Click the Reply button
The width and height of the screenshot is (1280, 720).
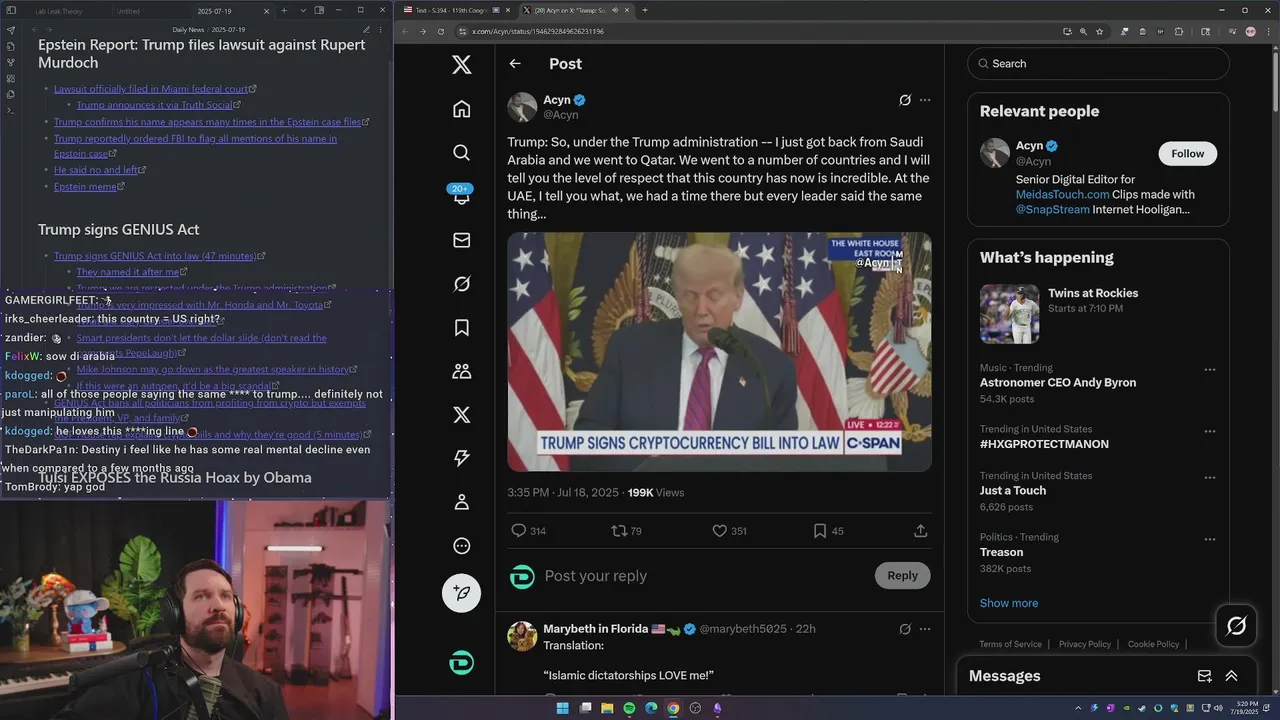tap(902, 575)
